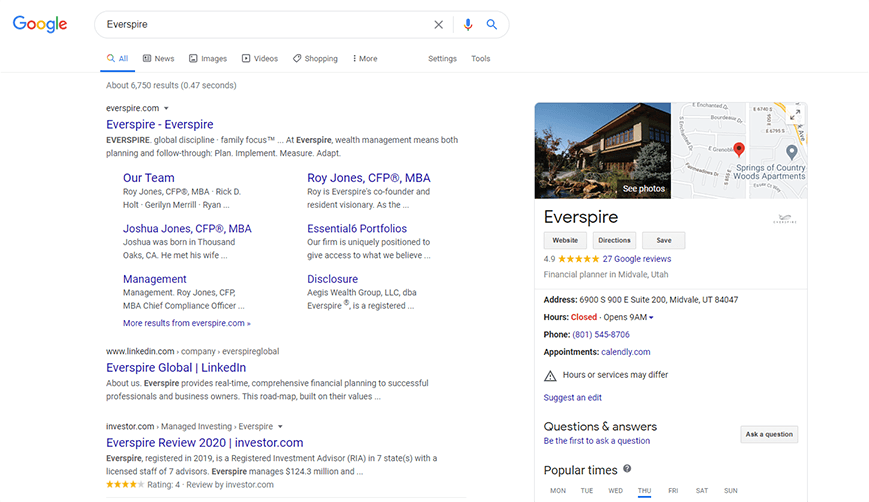Click Ask a question button
The height and width of the screenshot is (502, 869).
(769, 434)
